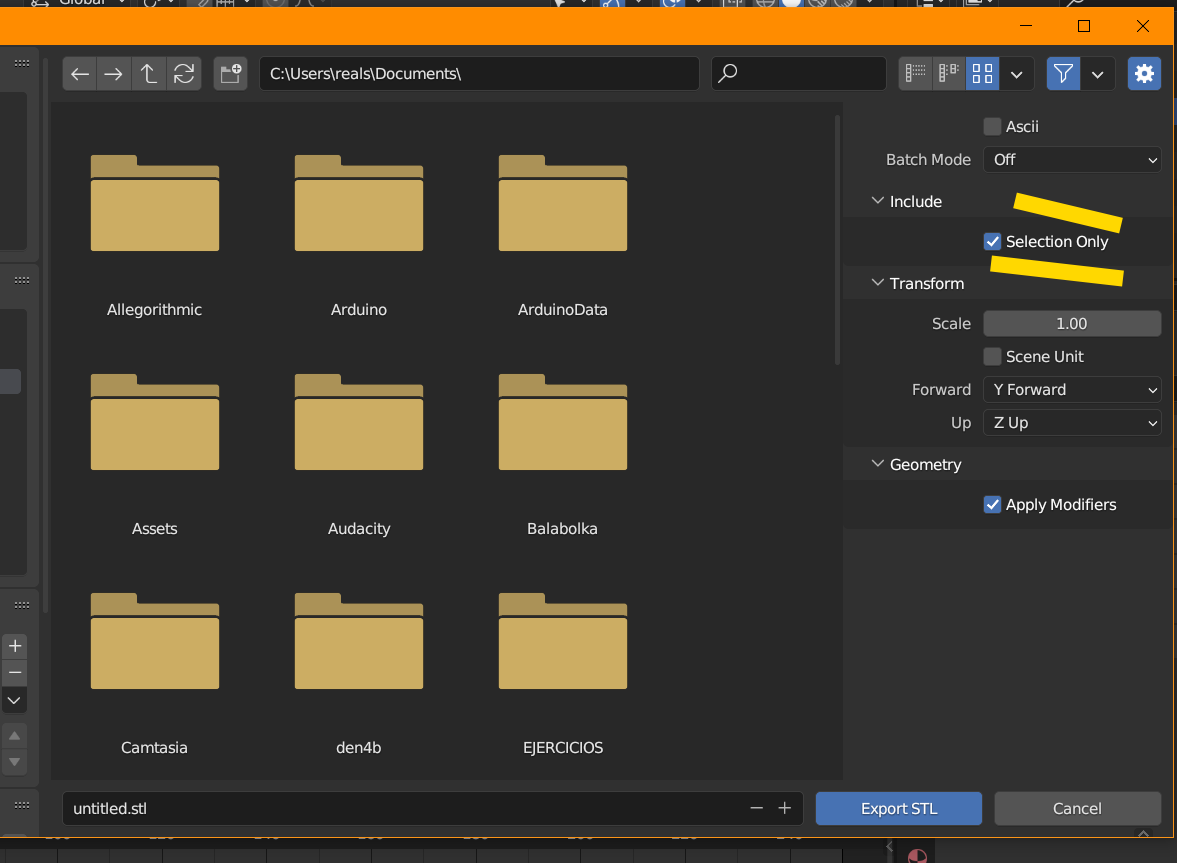Go back to previous folder
This screenshot has height=863, width=1177.
(x=80, y=74)
